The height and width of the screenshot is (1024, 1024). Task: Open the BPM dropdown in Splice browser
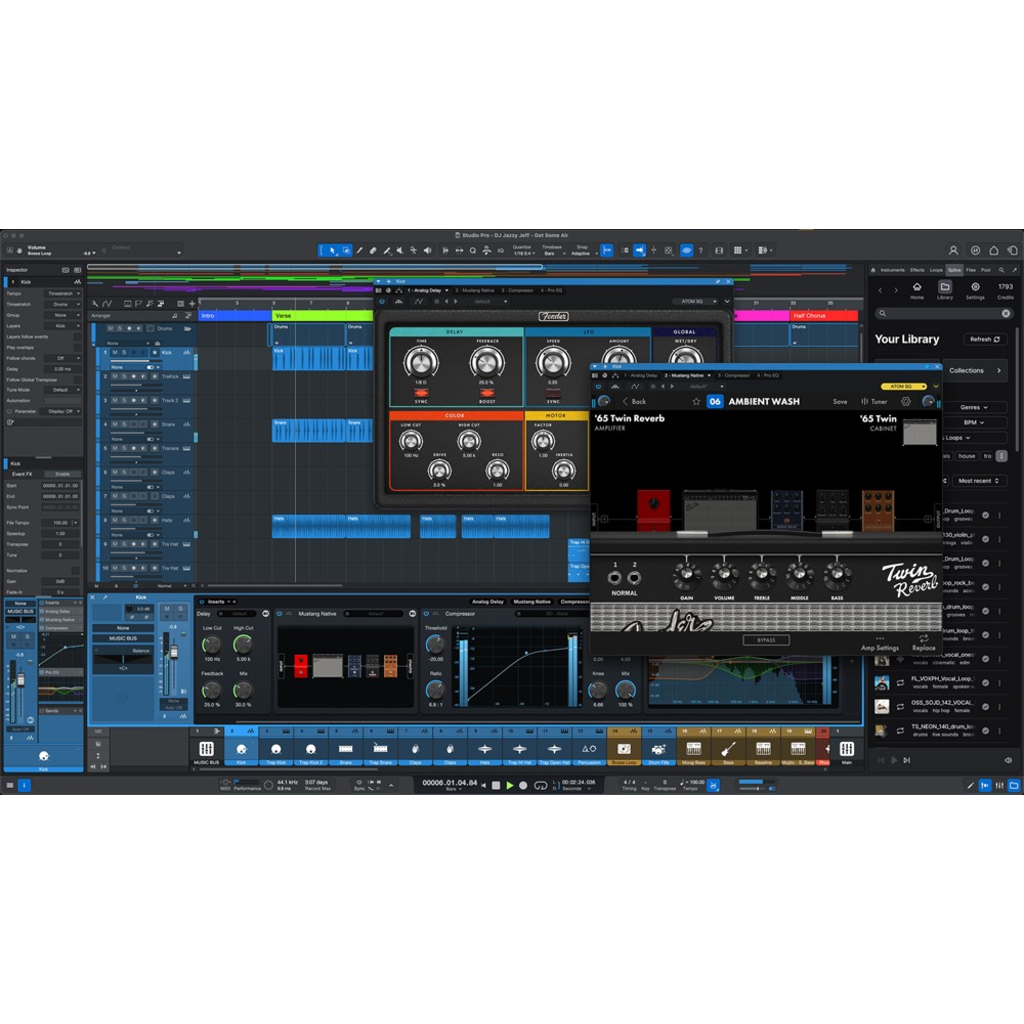click(974, 423)
